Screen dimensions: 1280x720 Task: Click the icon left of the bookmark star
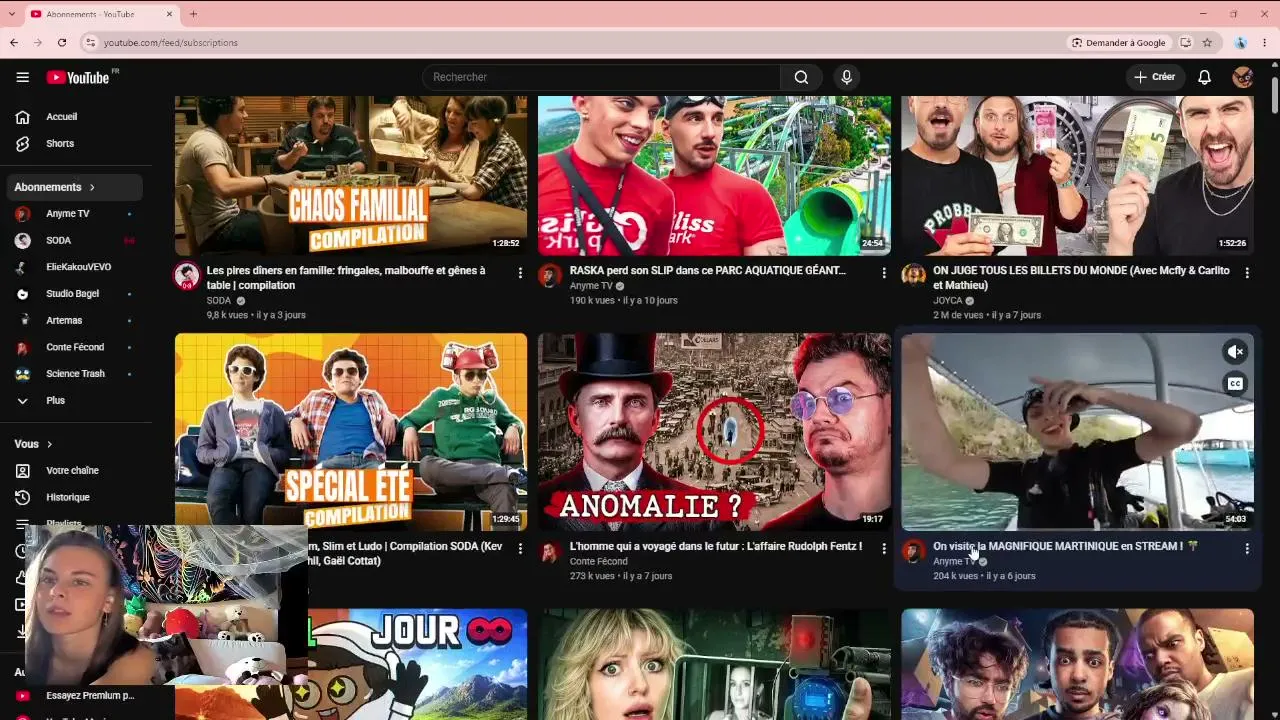[1185, 43]
